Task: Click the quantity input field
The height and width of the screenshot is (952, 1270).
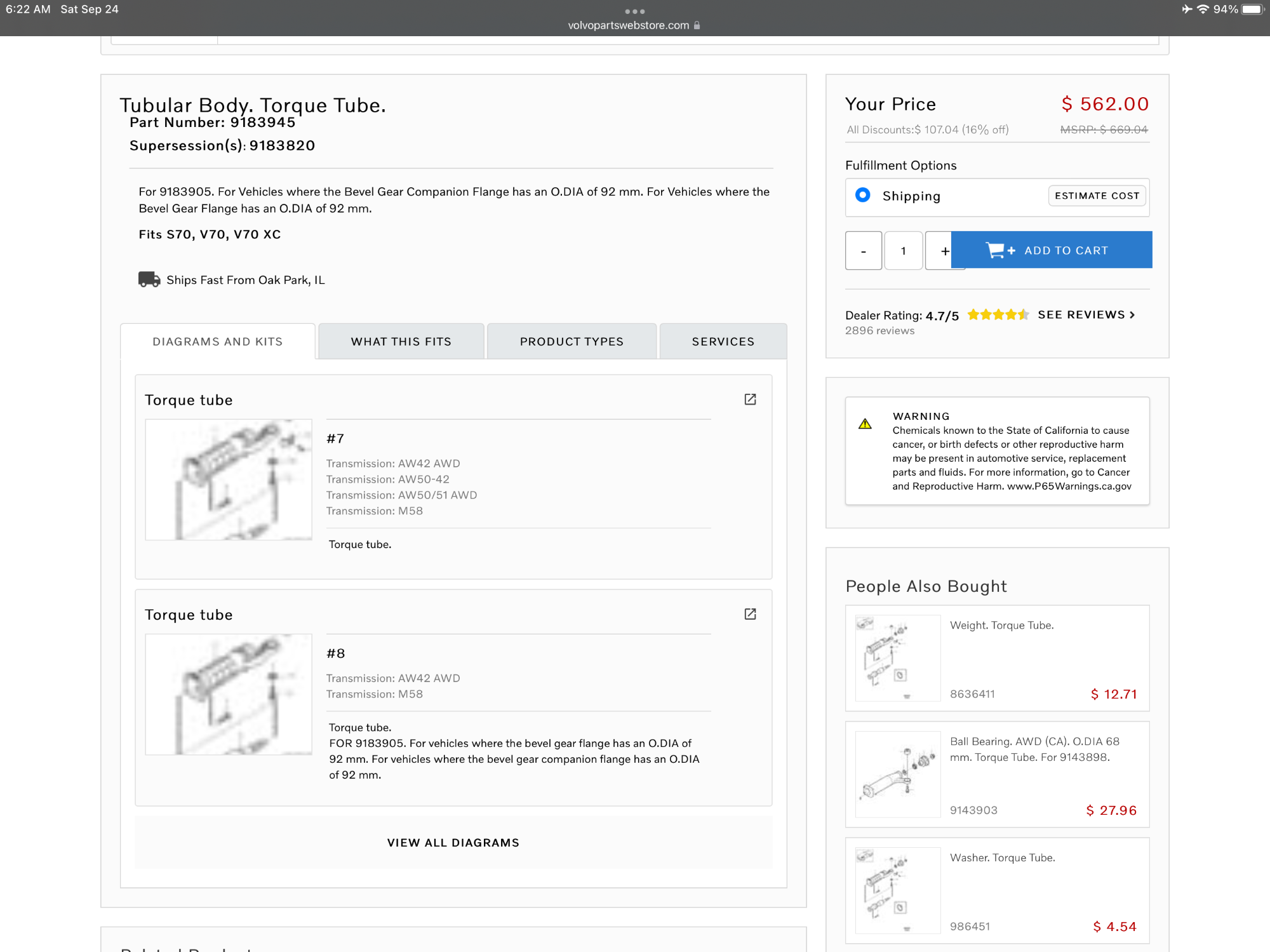Action: [x=903, y=251]
